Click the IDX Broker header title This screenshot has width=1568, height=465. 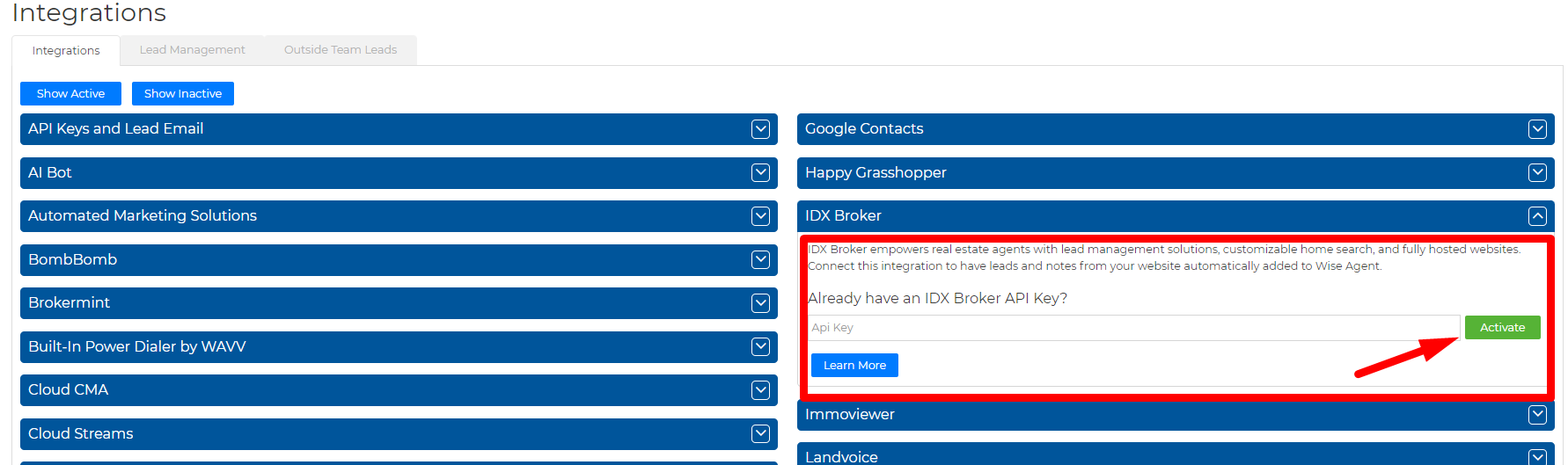click(x=843, y=215)
